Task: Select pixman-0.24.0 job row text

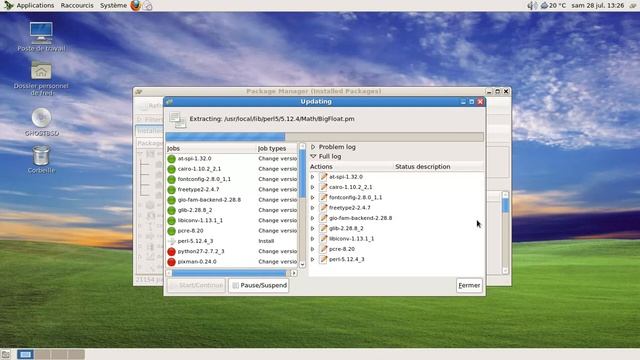Action: [x=197, y=262]
